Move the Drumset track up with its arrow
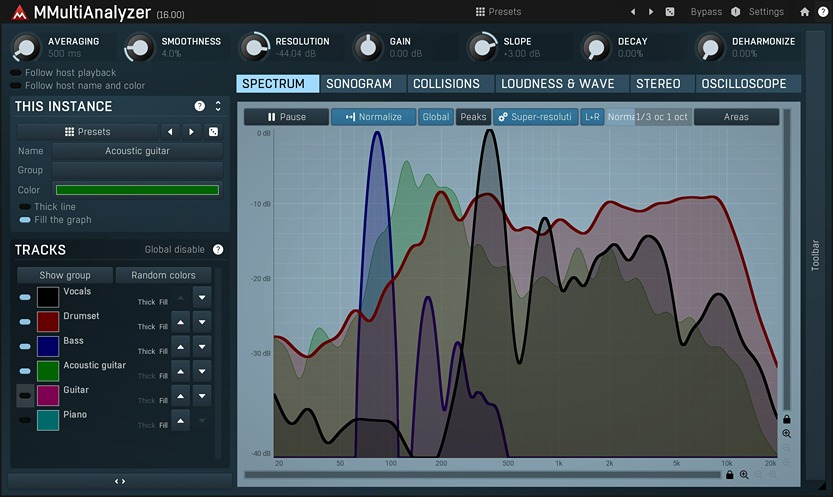Image resolution: width=833 pixels, height=497 pixels. (x=181, y=321)
